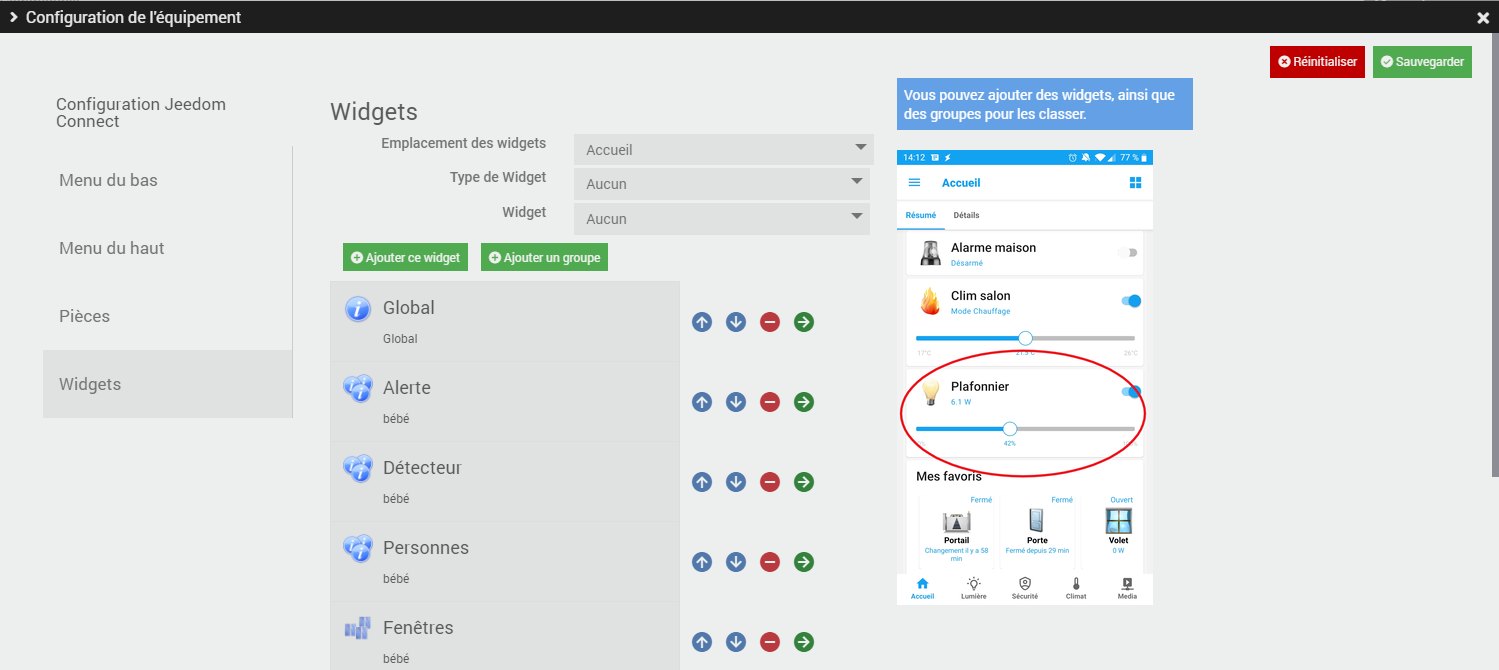
Task: Move the Global widget up
Action: [702, 322]
